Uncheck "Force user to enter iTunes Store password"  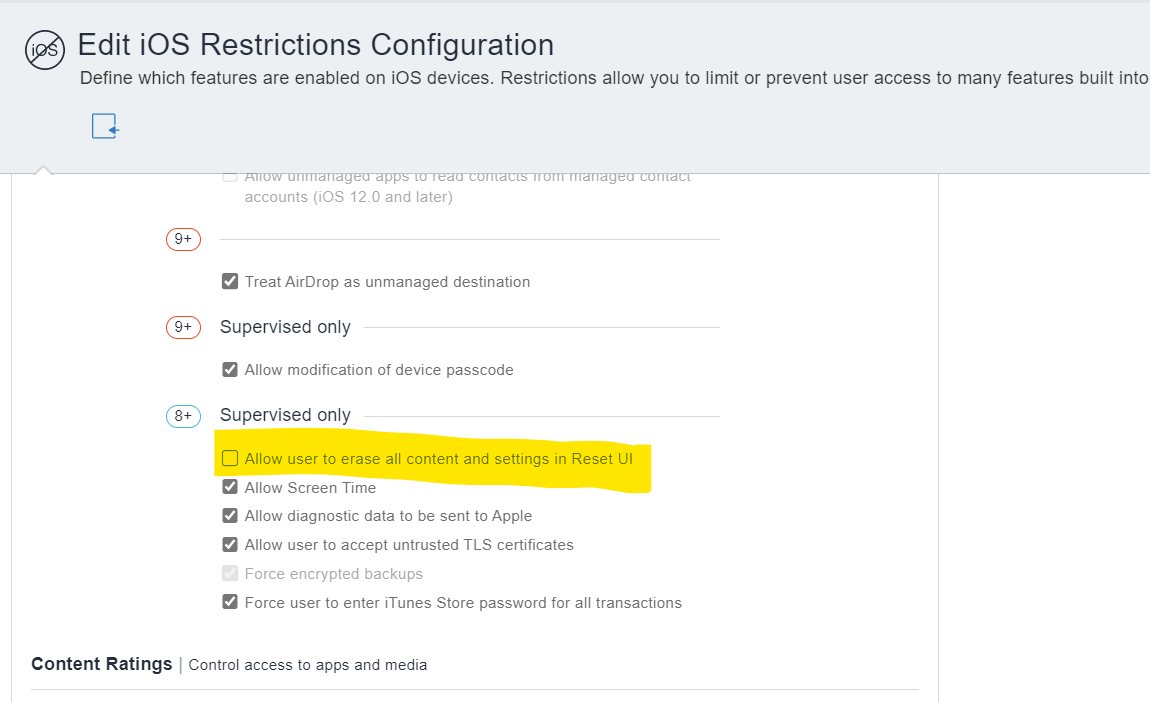pos(230,602)
